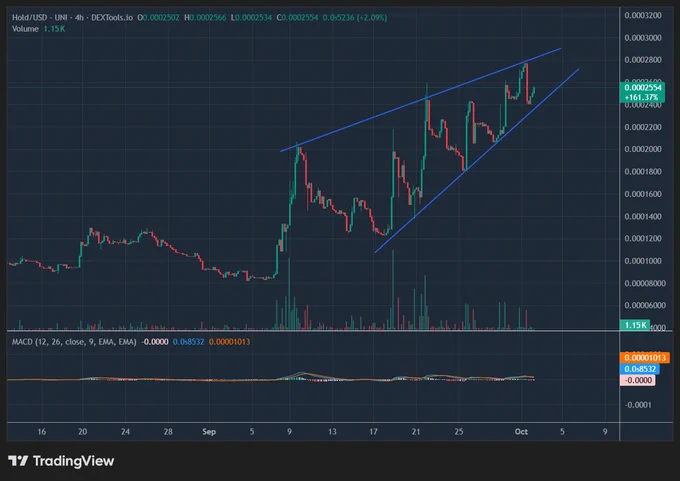Click the 17 date label on the time axis

373,432
